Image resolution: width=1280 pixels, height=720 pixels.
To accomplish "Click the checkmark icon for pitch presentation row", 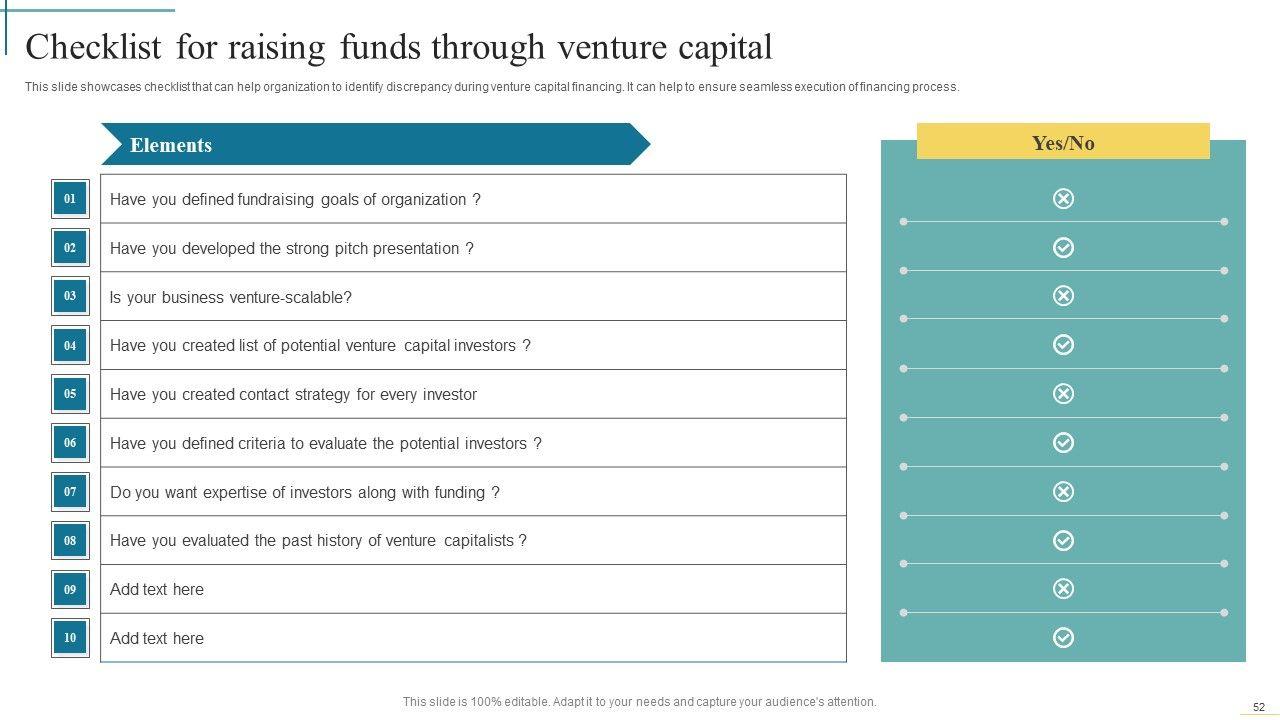I will (x=1063, y=247).
